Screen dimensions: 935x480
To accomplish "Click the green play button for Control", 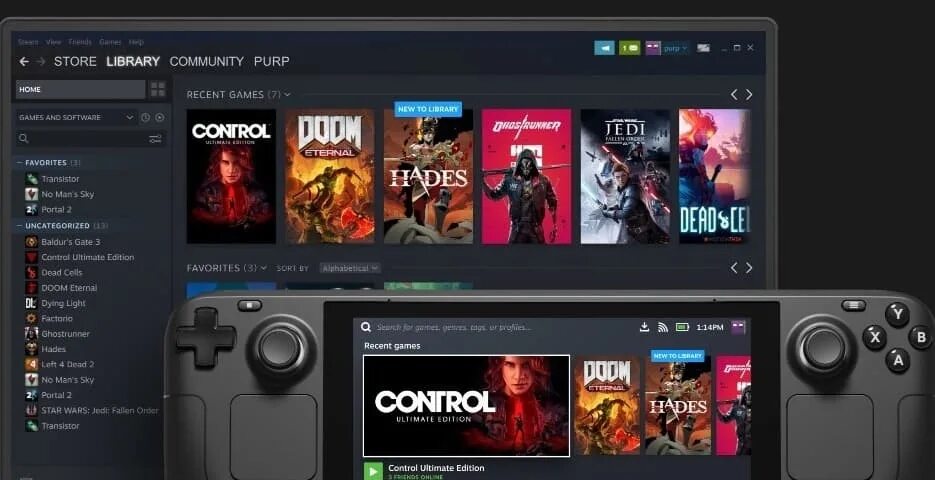I will pos(373,471).
